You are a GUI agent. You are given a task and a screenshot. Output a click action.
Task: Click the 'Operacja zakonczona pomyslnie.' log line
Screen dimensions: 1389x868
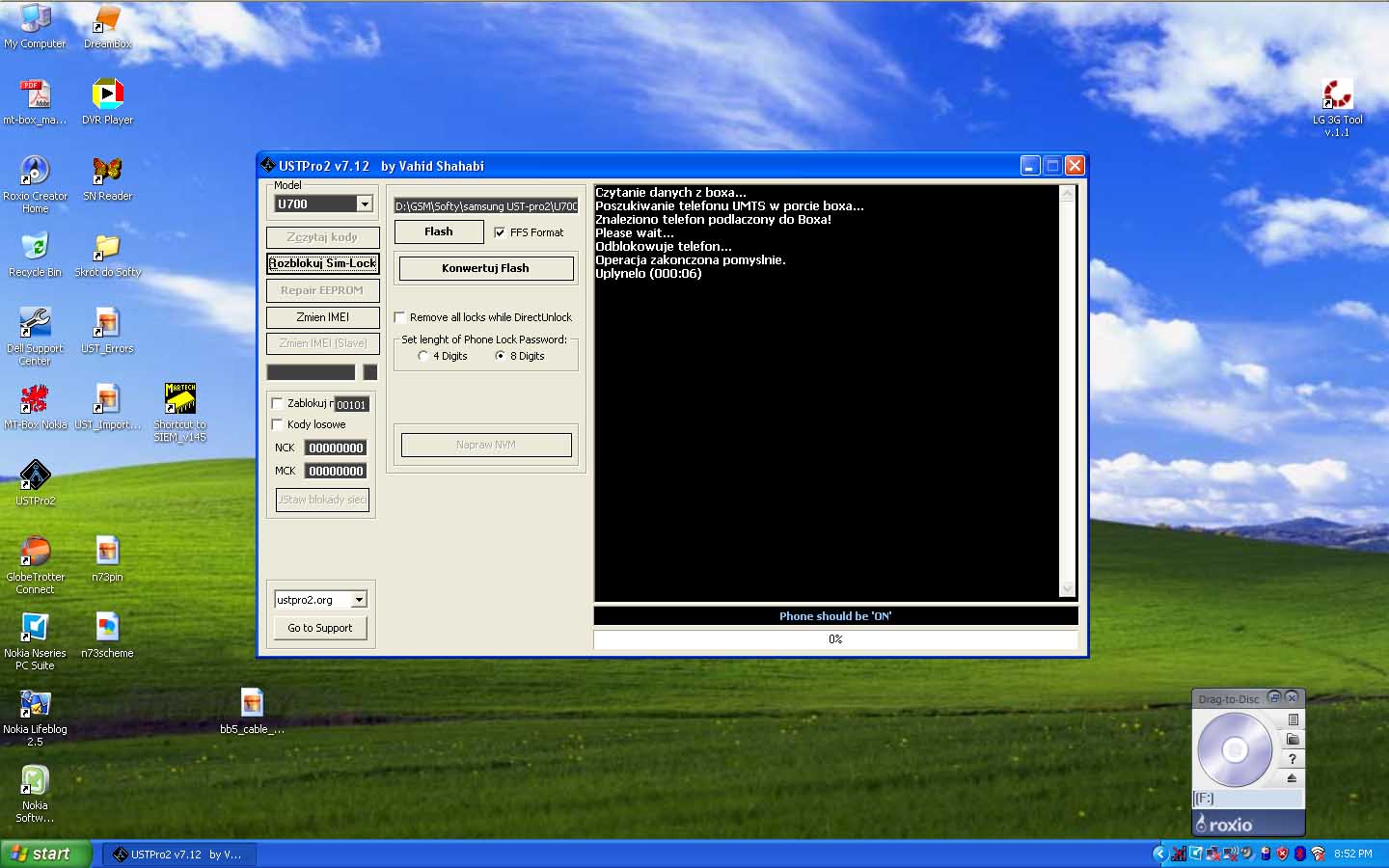[x=691, y=260]
